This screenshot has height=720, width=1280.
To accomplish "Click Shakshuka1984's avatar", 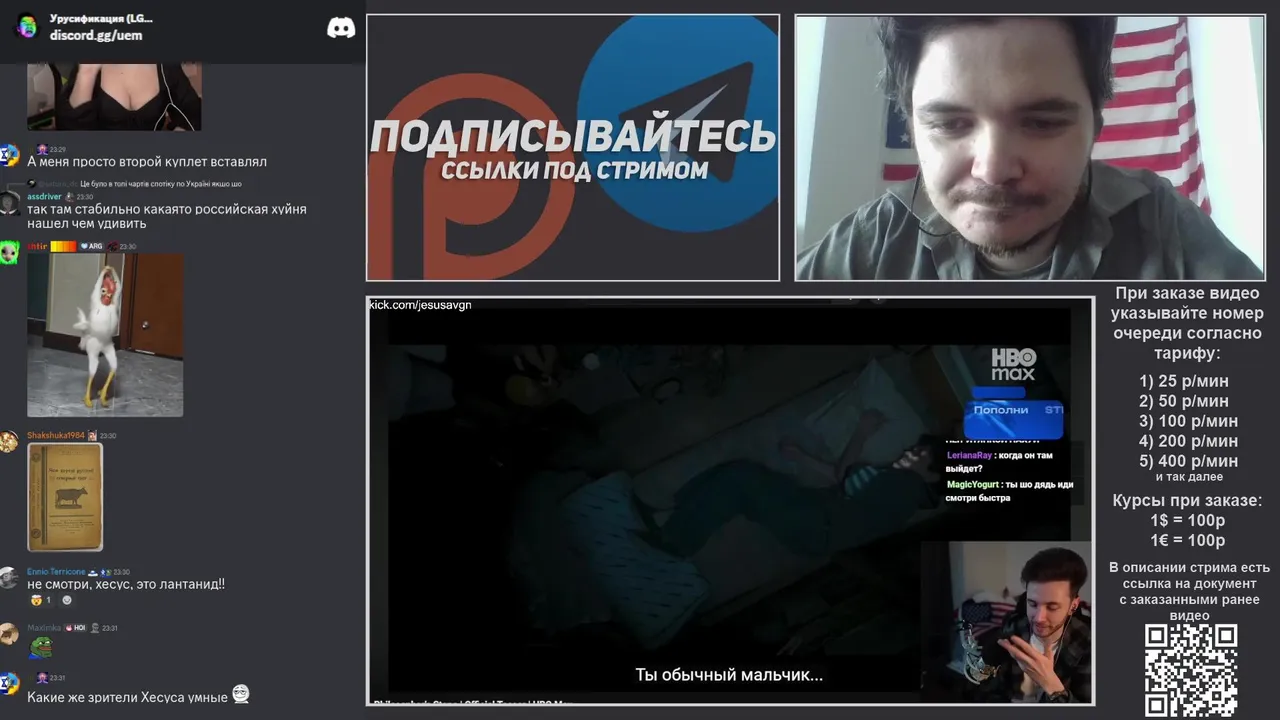I will coord(9,441).
